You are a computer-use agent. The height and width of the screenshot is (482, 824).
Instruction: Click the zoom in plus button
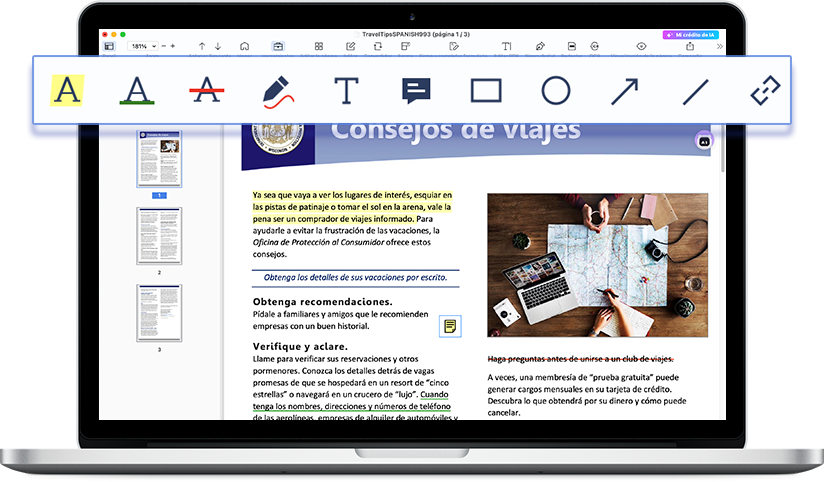tap(172, 46)
